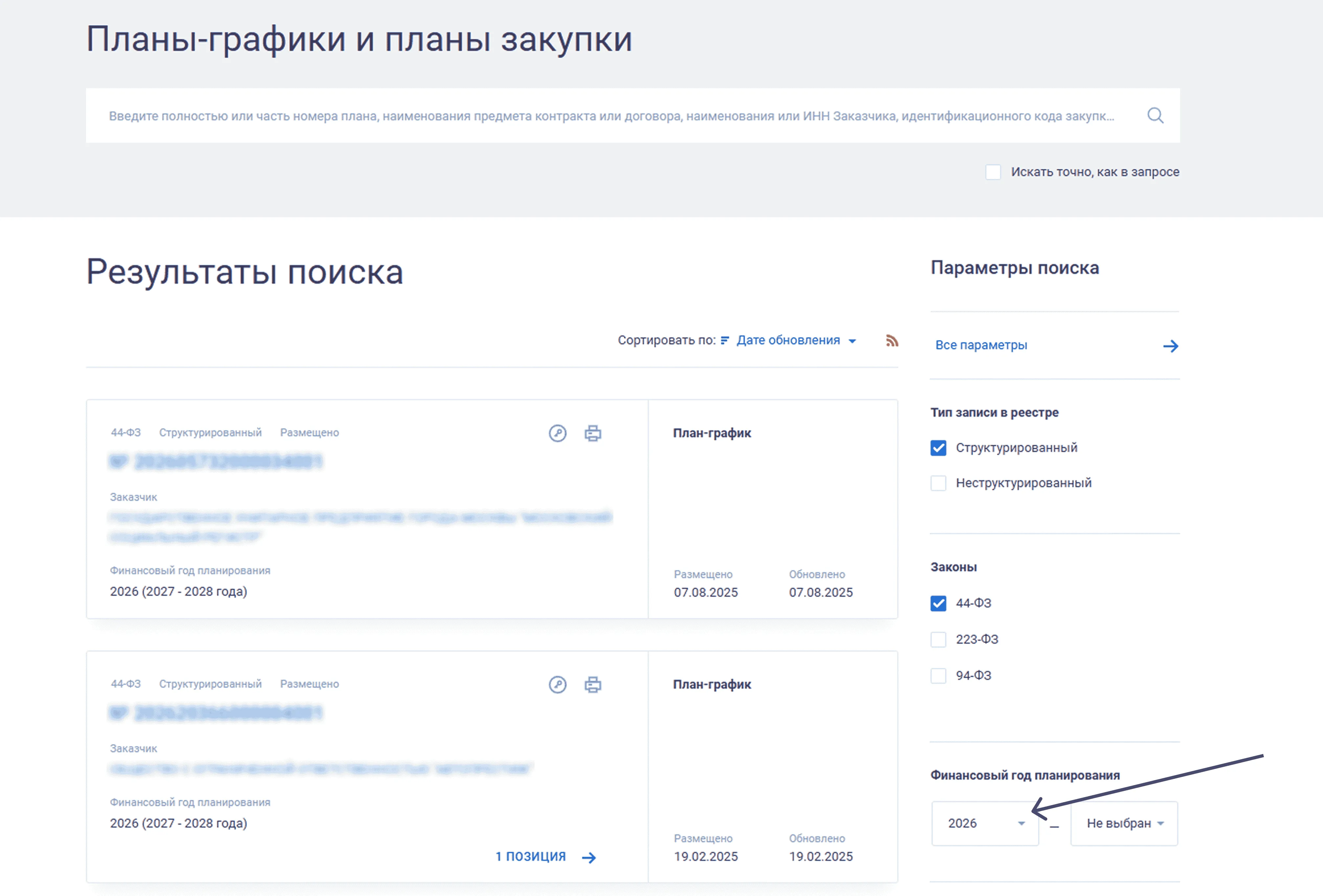
Task: Open the 1 позиция link
Action: click(530, 856)
